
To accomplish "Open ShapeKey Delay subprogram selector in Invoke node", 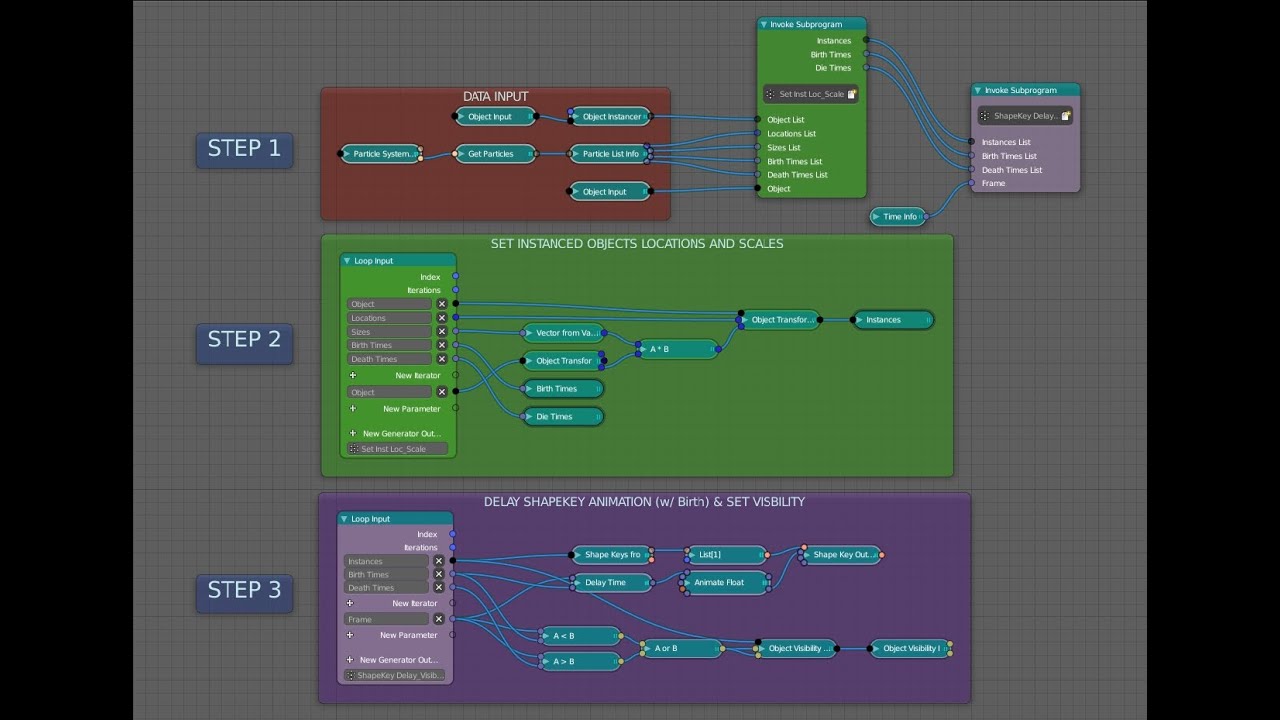I will point(1025,116).
